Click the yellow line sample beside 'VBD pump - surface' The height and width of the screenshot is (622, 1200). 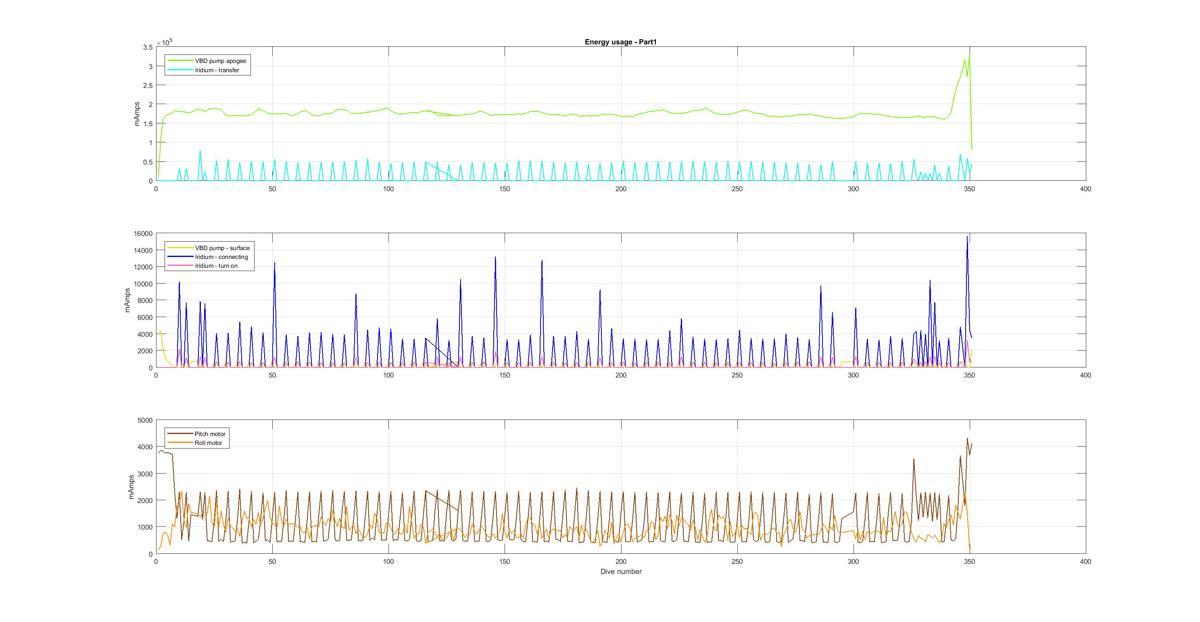(x=180, y=247)
